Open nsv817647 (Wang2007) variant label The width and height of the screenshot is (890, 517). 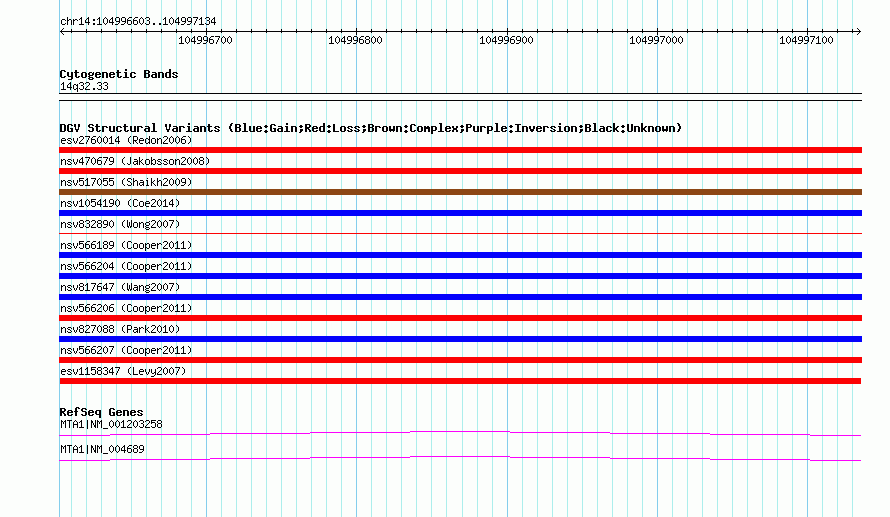click(120, 287)
